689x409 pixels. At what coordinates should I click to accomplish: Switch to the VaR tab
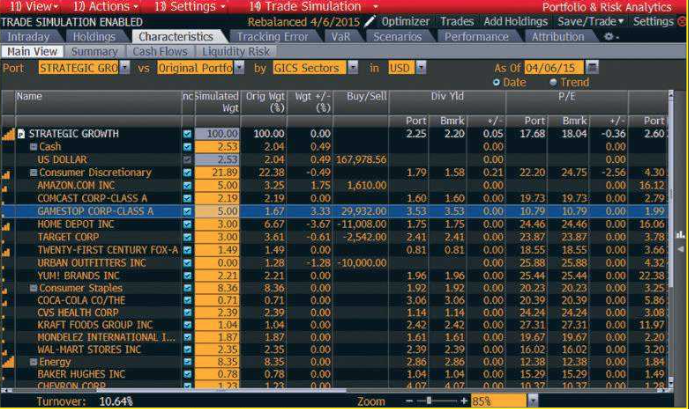click(x=341, y=37)
